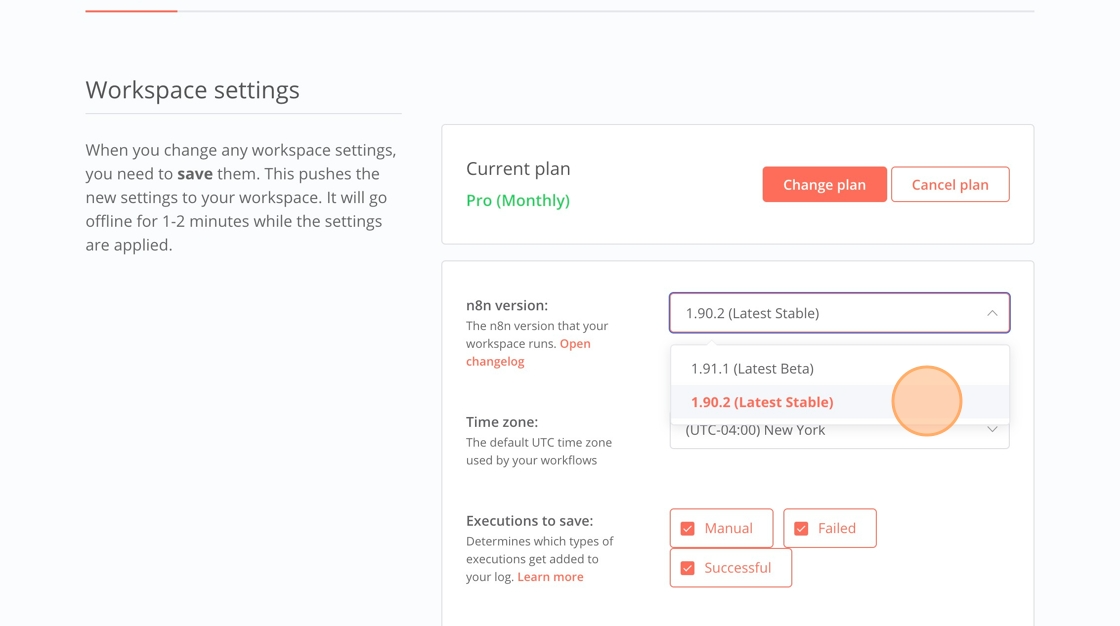
Task: Click the Executions to save label
Action: (x=529, y=521)
